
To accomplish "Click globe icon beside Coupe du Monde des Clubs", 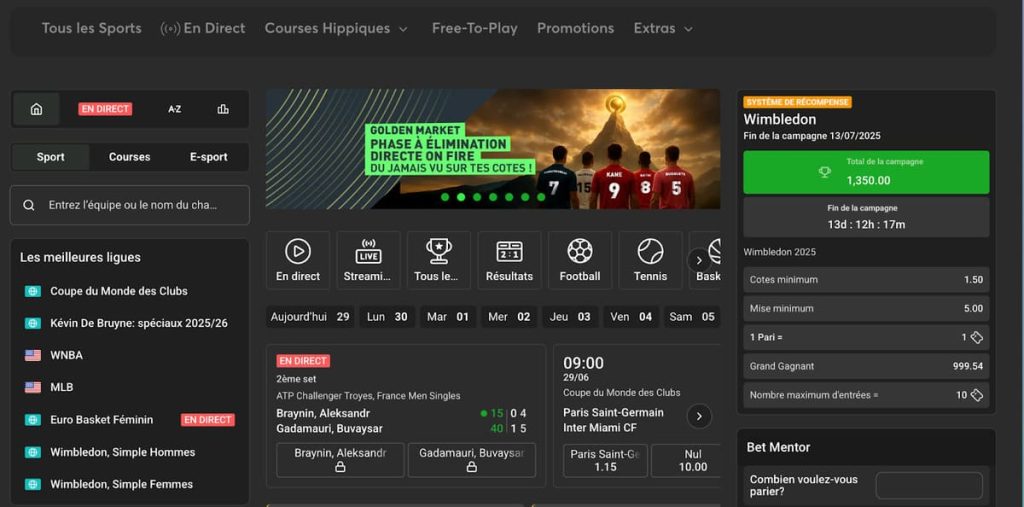I will (33, 291).
